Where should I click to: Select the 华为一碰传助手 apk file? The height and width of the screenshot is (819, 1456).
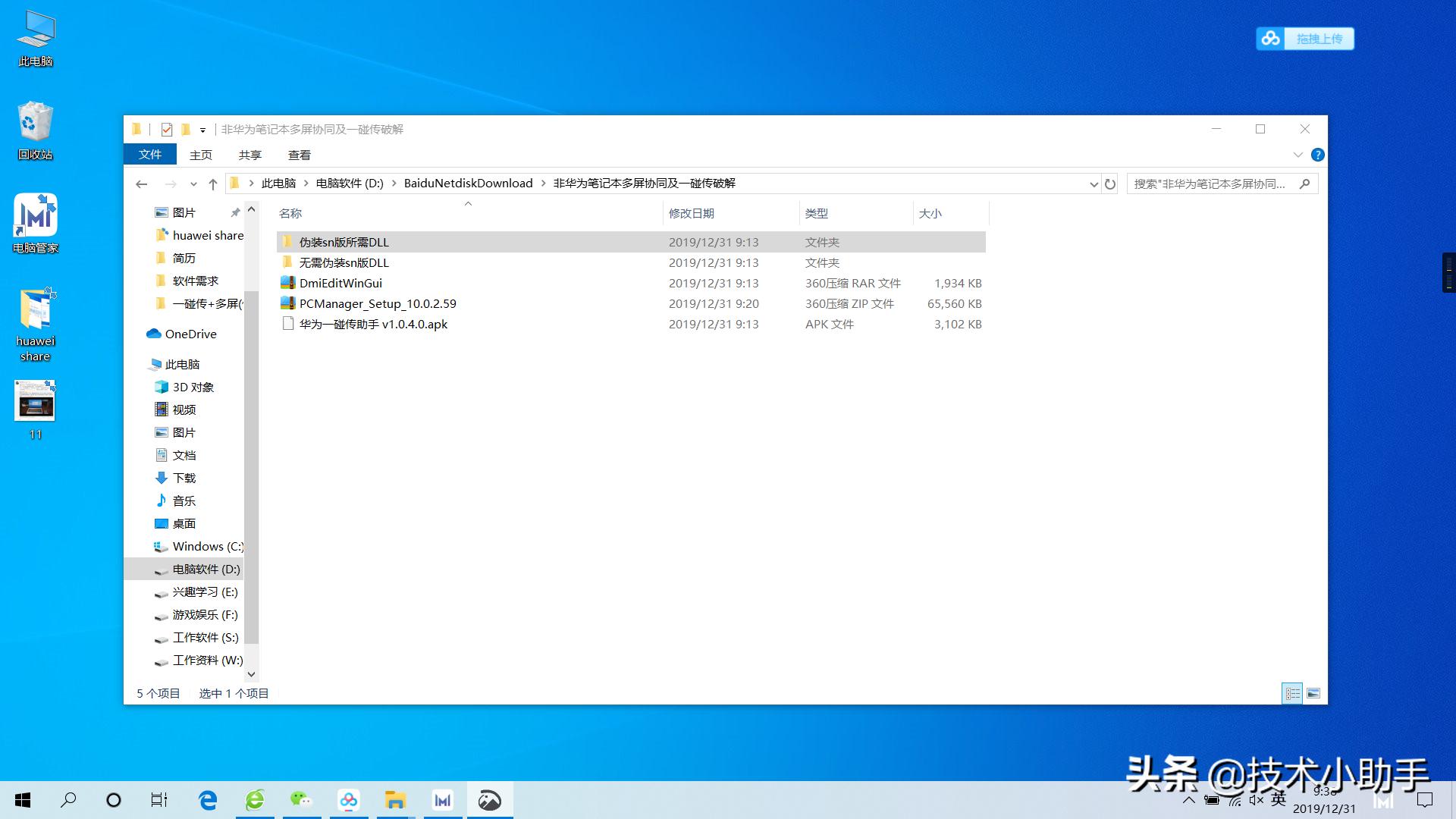pyautogui.click(x=373, y=324)
